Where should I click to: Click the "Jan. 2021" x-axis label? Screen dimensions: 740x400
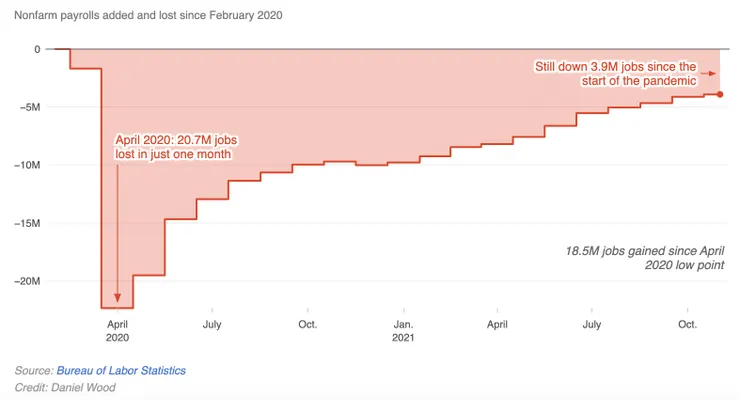tap(403, 331)
